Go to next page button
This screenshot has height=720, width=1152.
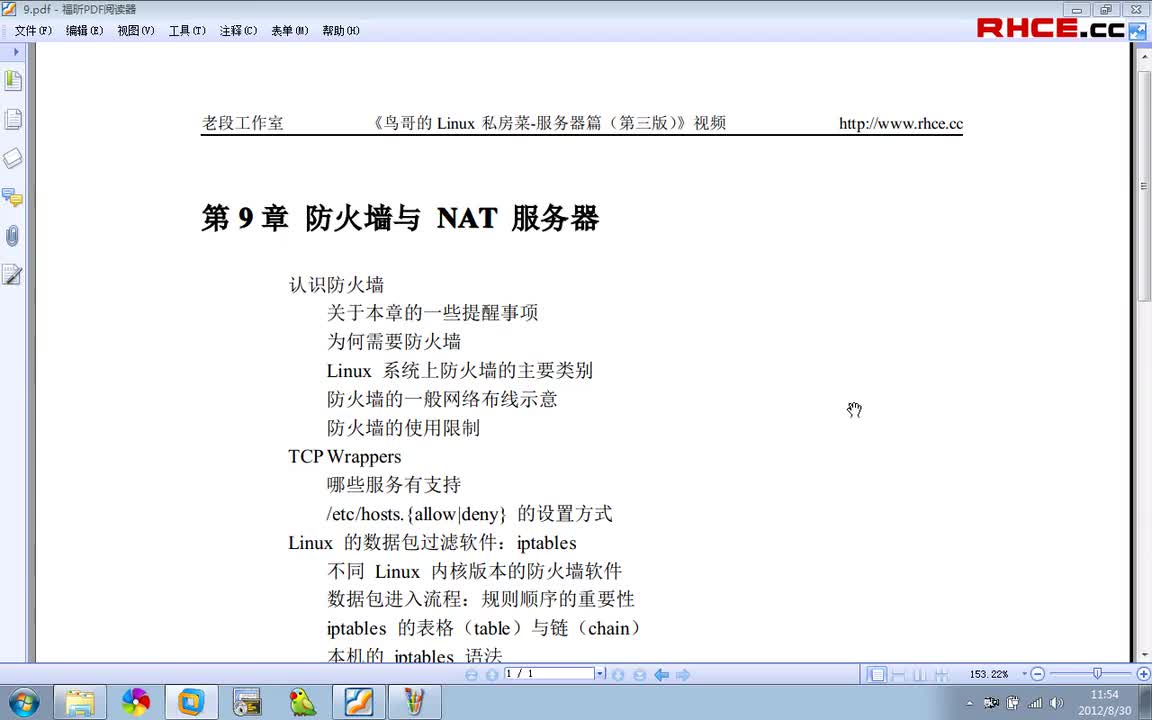pyautogui.click(x=619, y=674)
